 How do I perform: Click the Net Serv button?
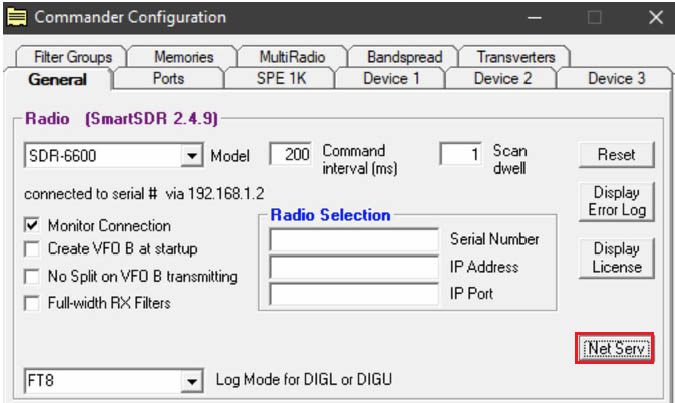(x=615, y=348)
